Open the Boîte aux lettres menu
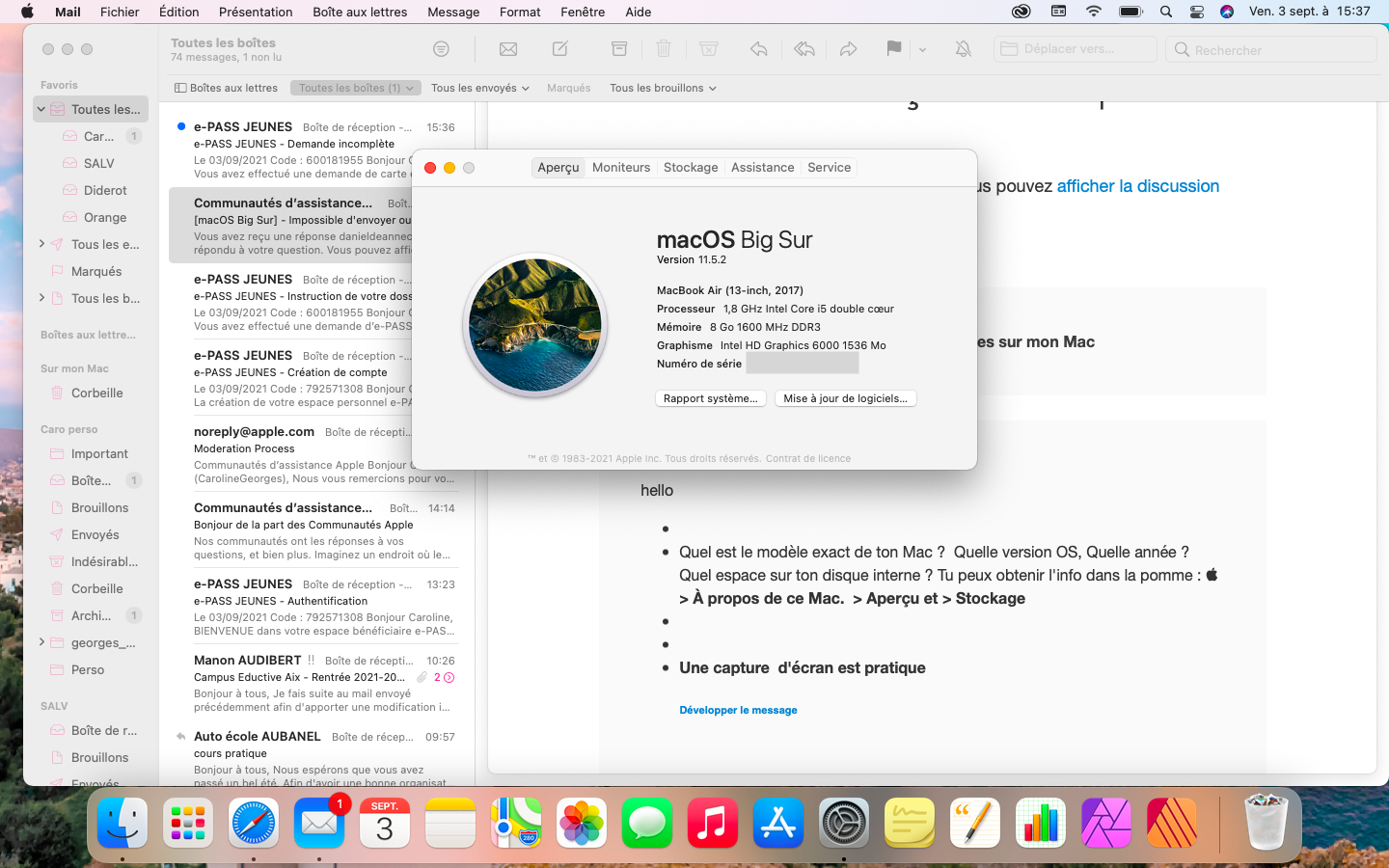This screenshot has width=1389, height=868. [360, 12]
